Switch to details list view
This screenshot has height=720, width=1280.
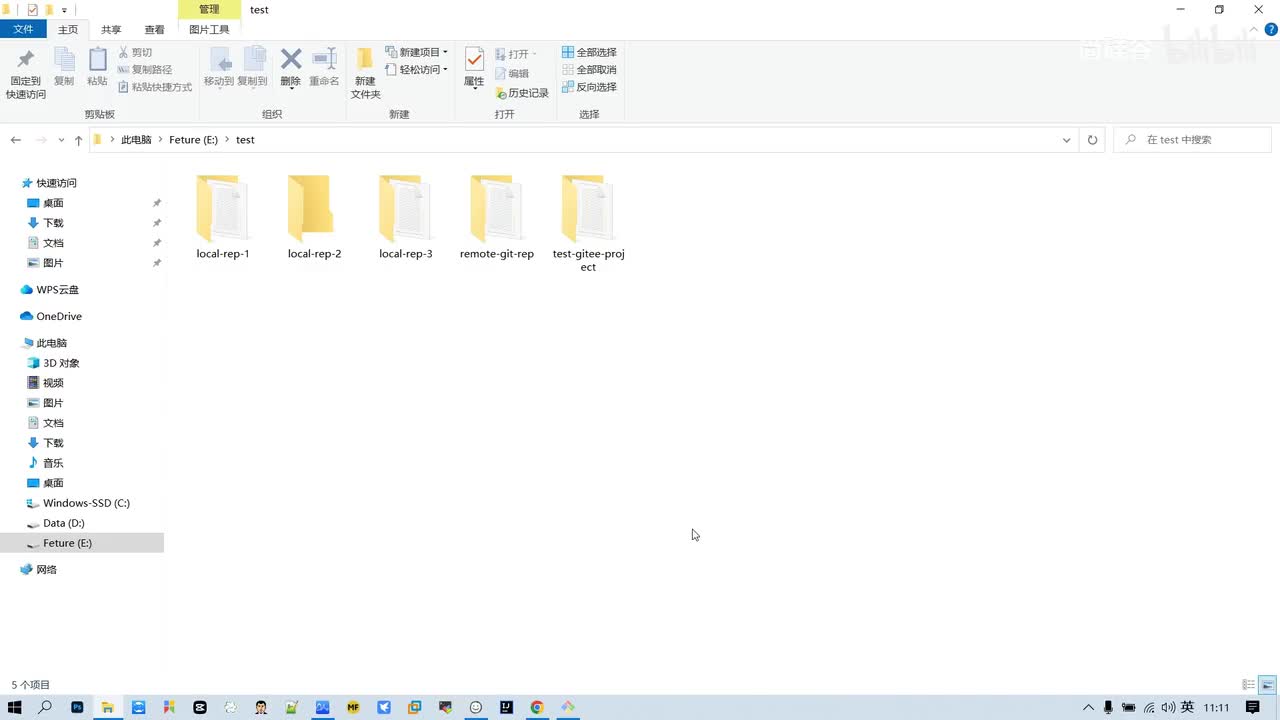pos(1249,685)
